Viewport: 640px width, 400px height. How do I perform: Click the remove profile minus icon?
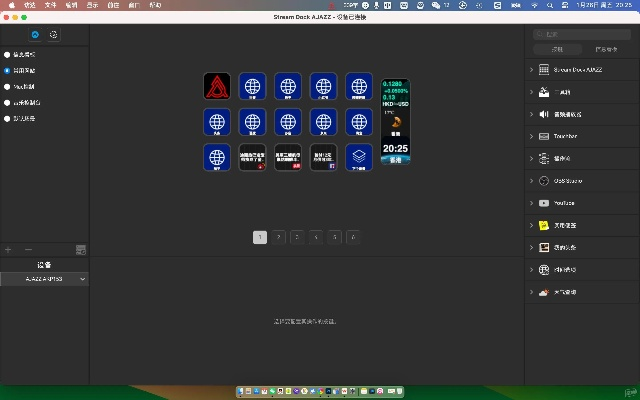coord(28,249)
